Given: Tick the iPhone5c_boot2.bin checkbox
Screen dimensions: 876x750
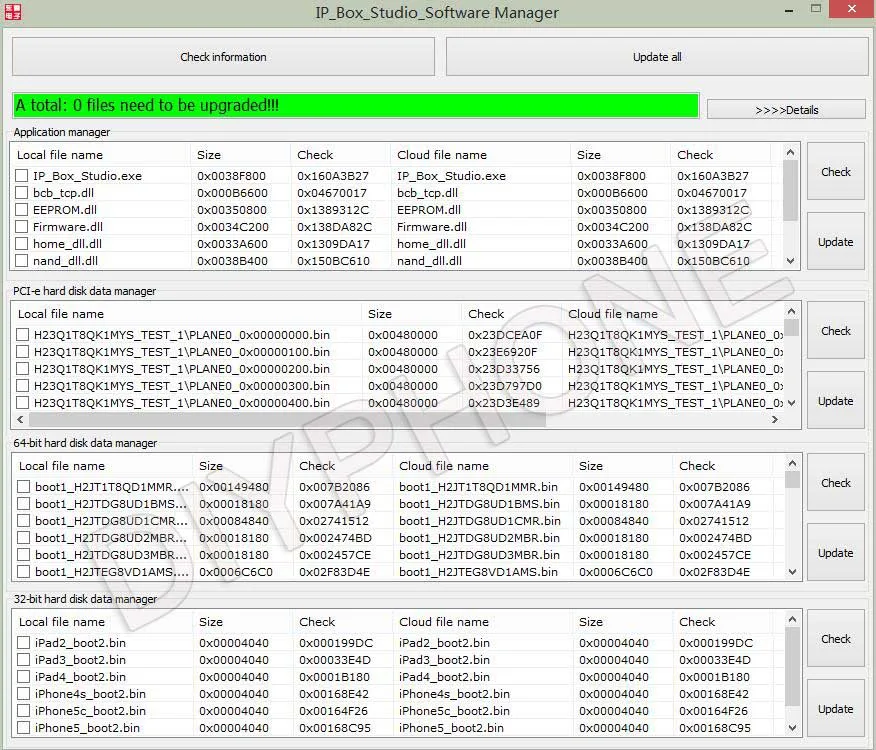Looking at the screenshot, I should (23, 711).
